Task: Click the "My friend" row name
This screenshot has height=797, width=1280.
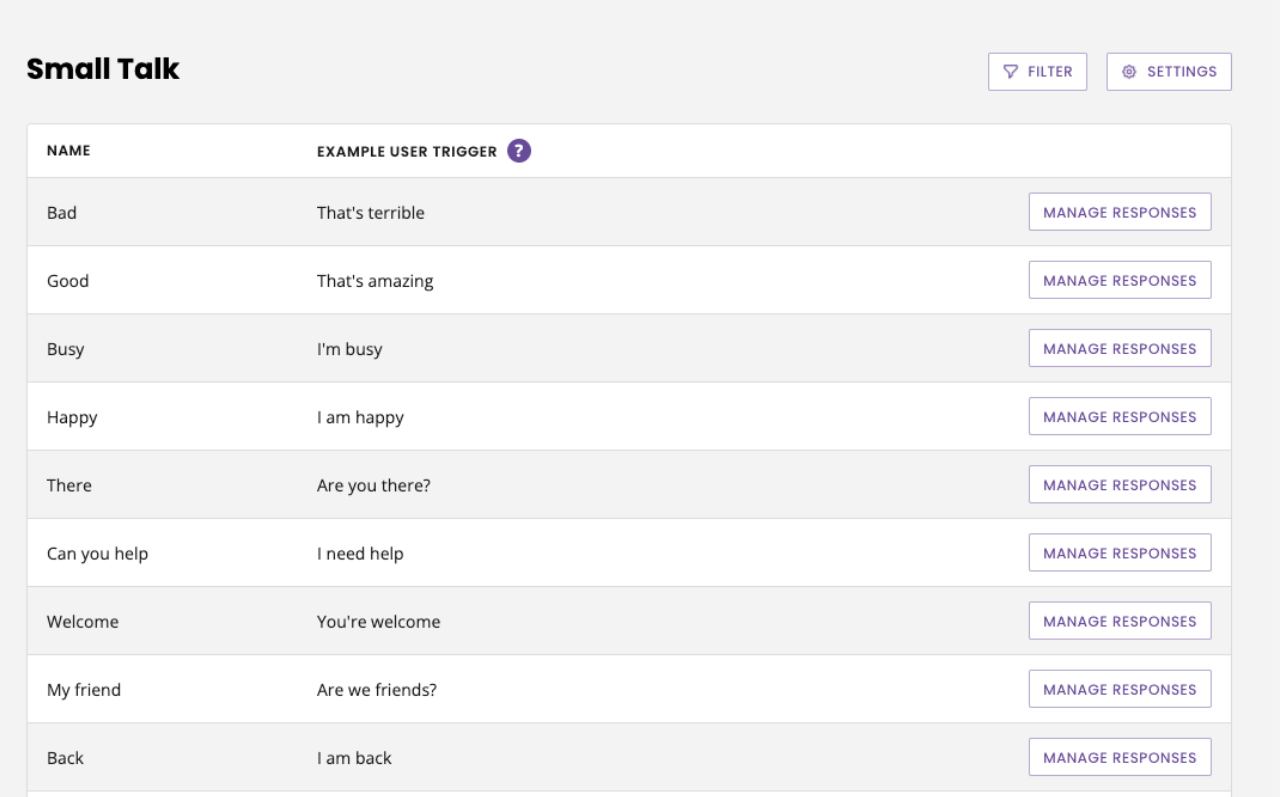Action: (x=83, y=690)
